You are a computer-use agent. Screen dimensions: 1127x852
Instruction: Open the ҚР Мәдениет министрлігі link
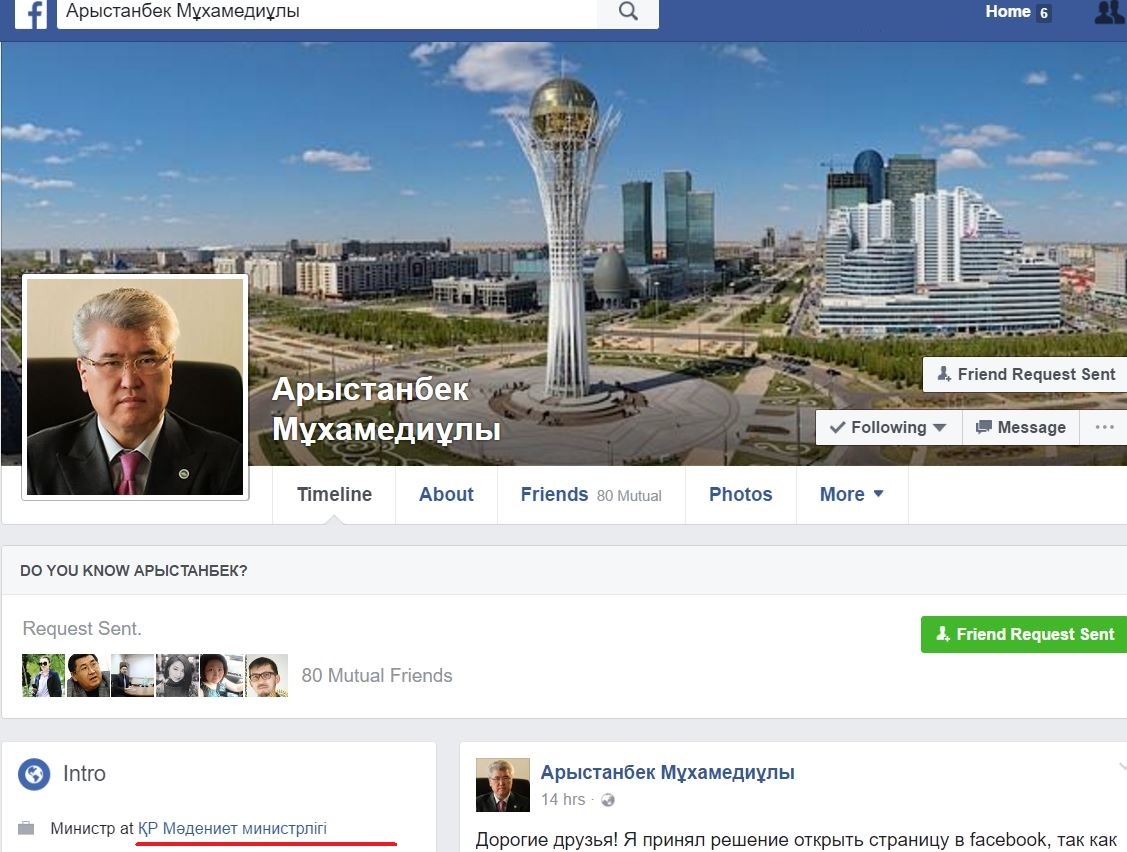[x=232, y=828]
